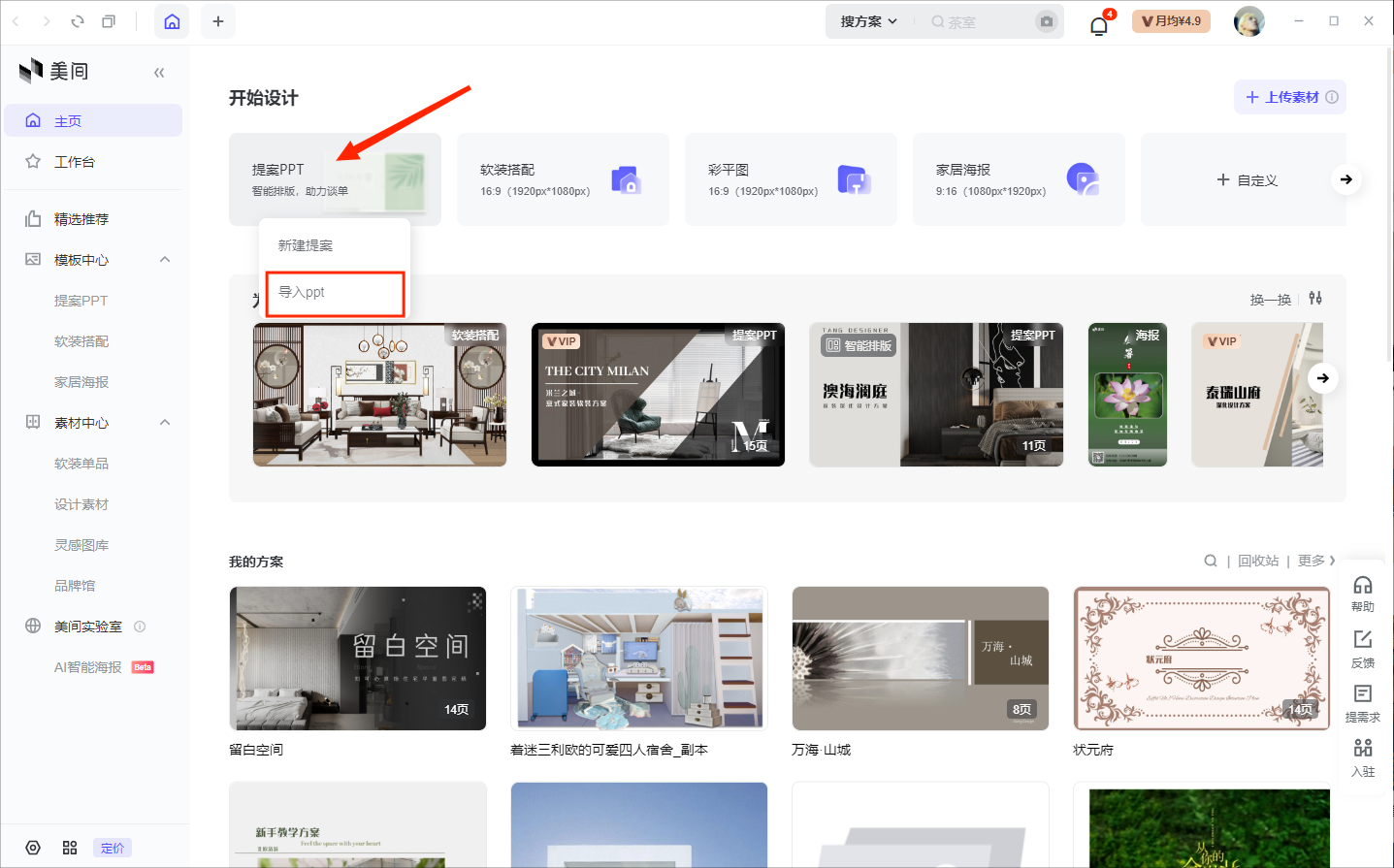Open the 回收站 recycle bin link

[x=1258, y=561]
